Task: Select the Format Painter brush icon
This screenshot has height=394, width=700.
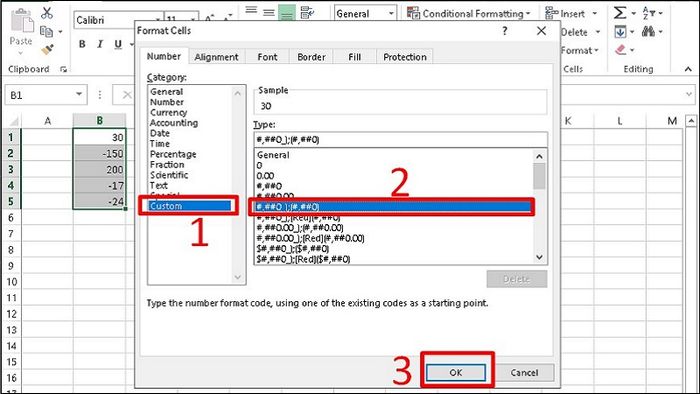Action: [47, 49]
